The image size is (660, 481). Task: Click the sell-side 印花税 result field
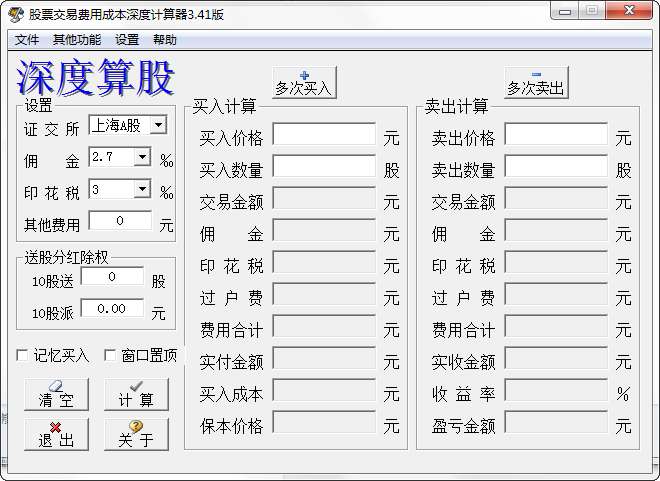(x=556, y=262)
